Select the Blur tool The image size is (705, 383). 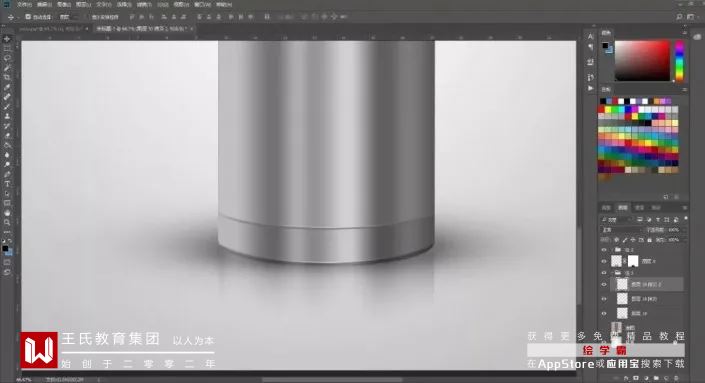coord(7,155)
